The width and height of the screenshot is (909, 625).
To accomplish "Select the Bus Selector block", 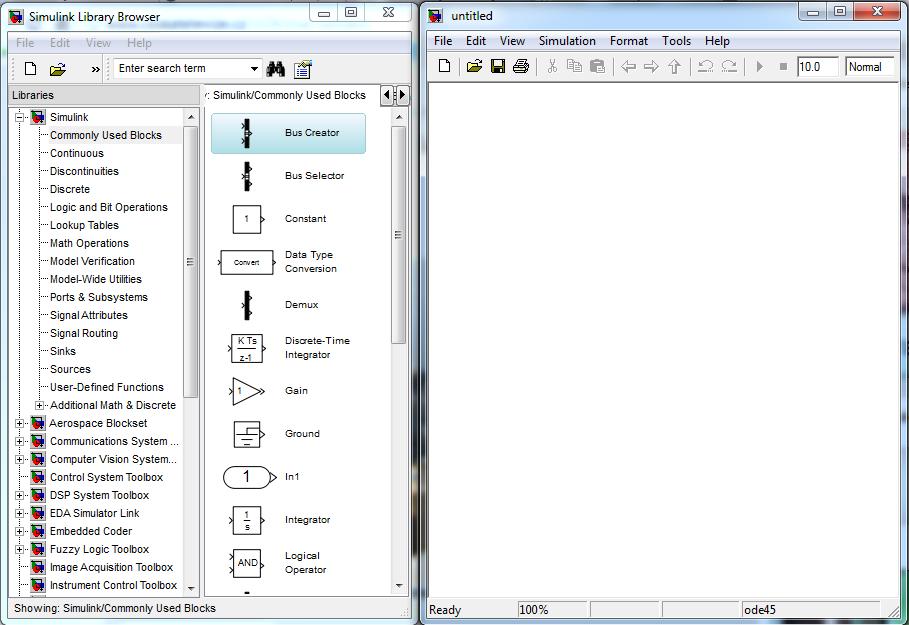I will click(288, 176).
